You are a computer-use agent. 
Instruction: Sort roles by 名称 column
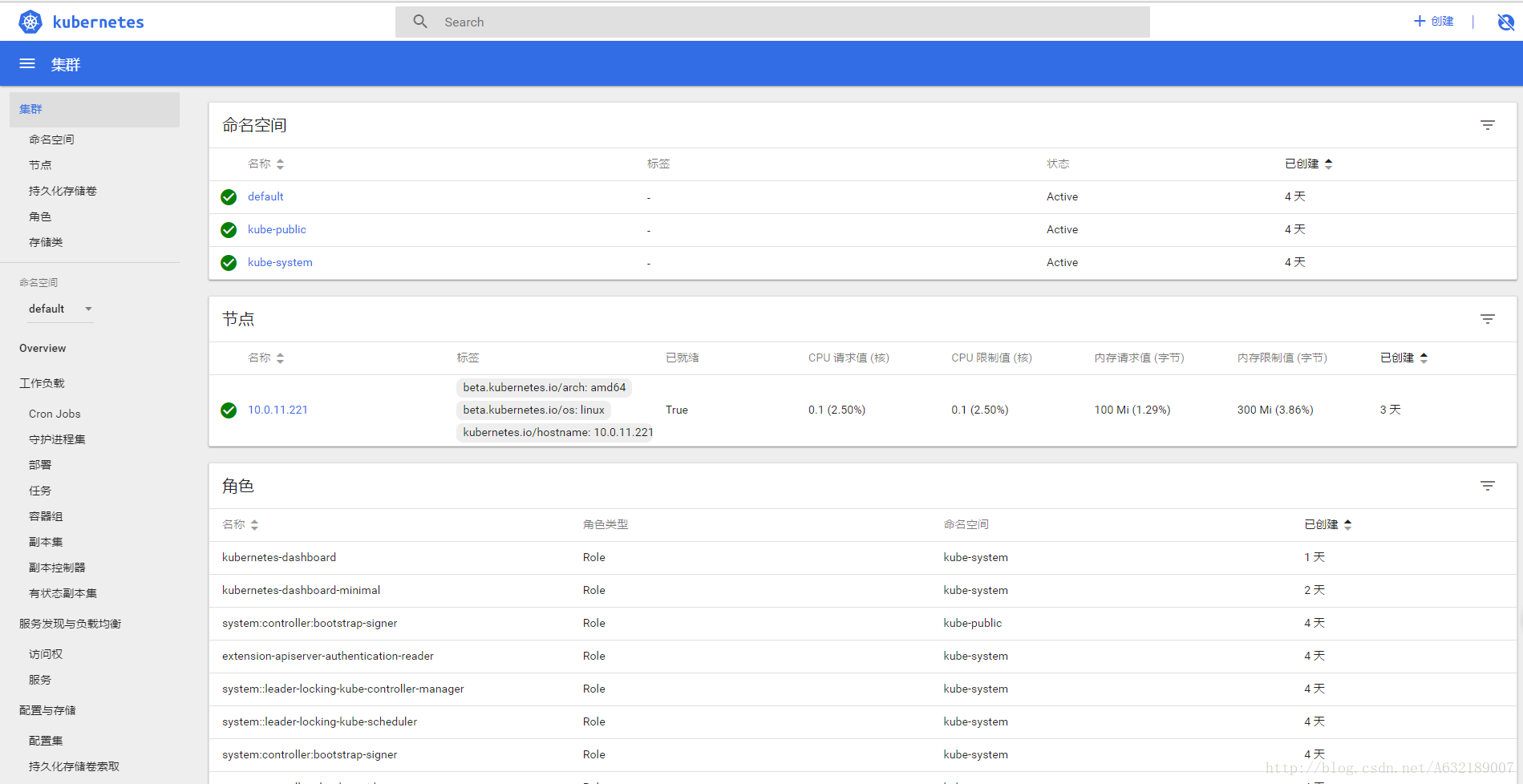240,524
